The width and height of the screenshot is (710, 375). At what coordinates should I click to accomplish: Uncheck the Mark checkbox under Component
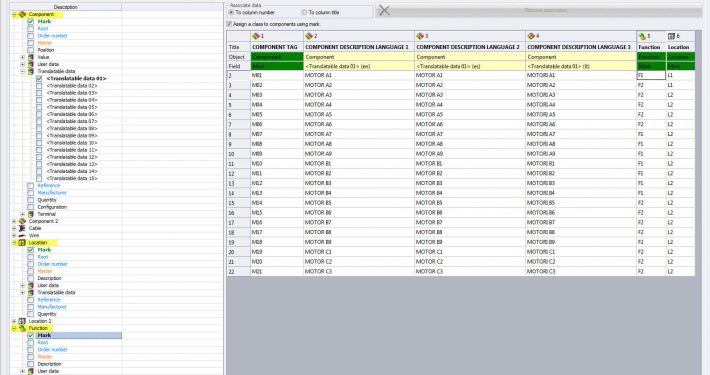point(31,21)
